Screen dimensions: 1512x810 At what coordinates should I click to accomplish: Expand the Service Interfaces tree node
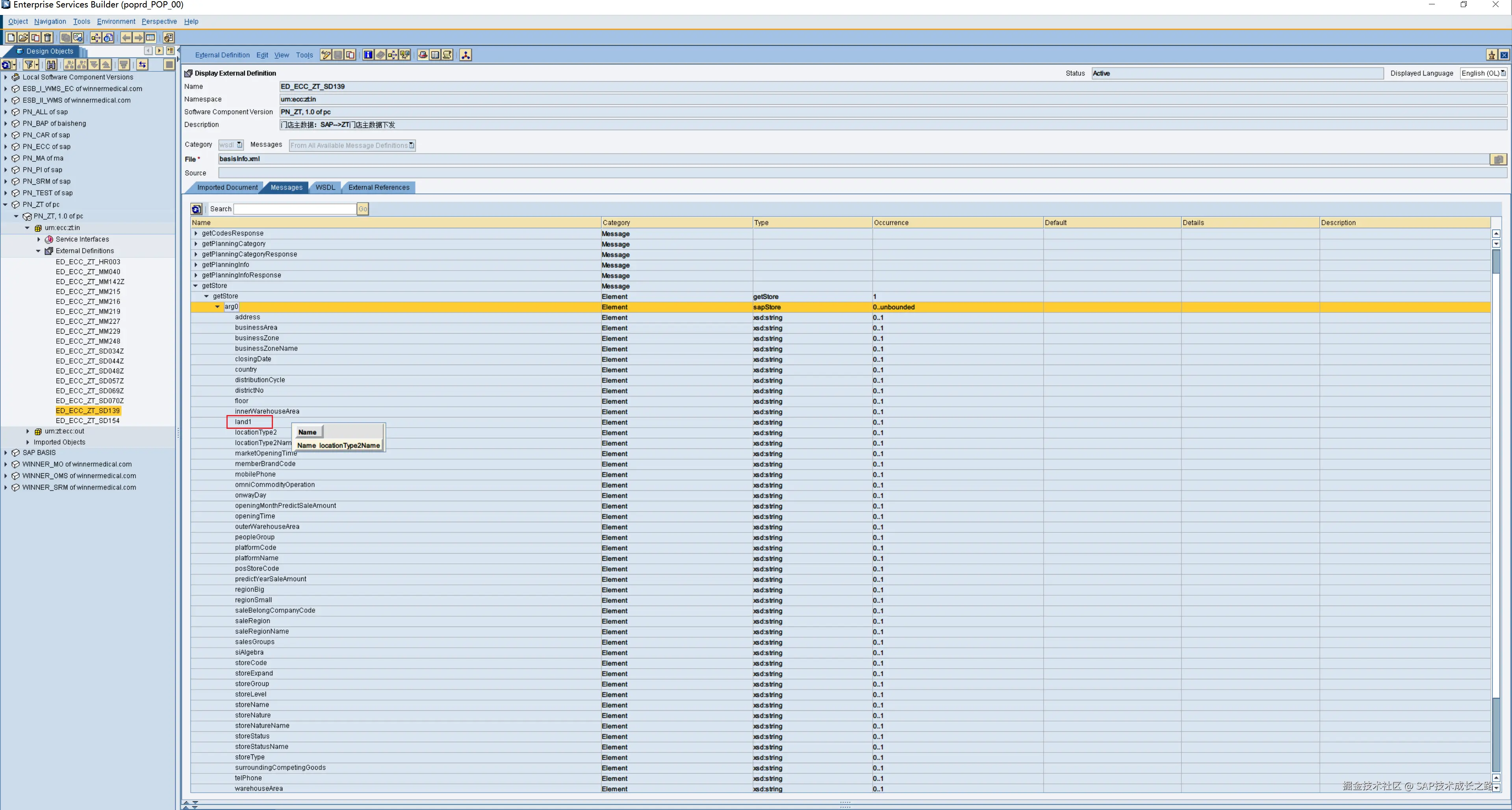coord(39,239)
